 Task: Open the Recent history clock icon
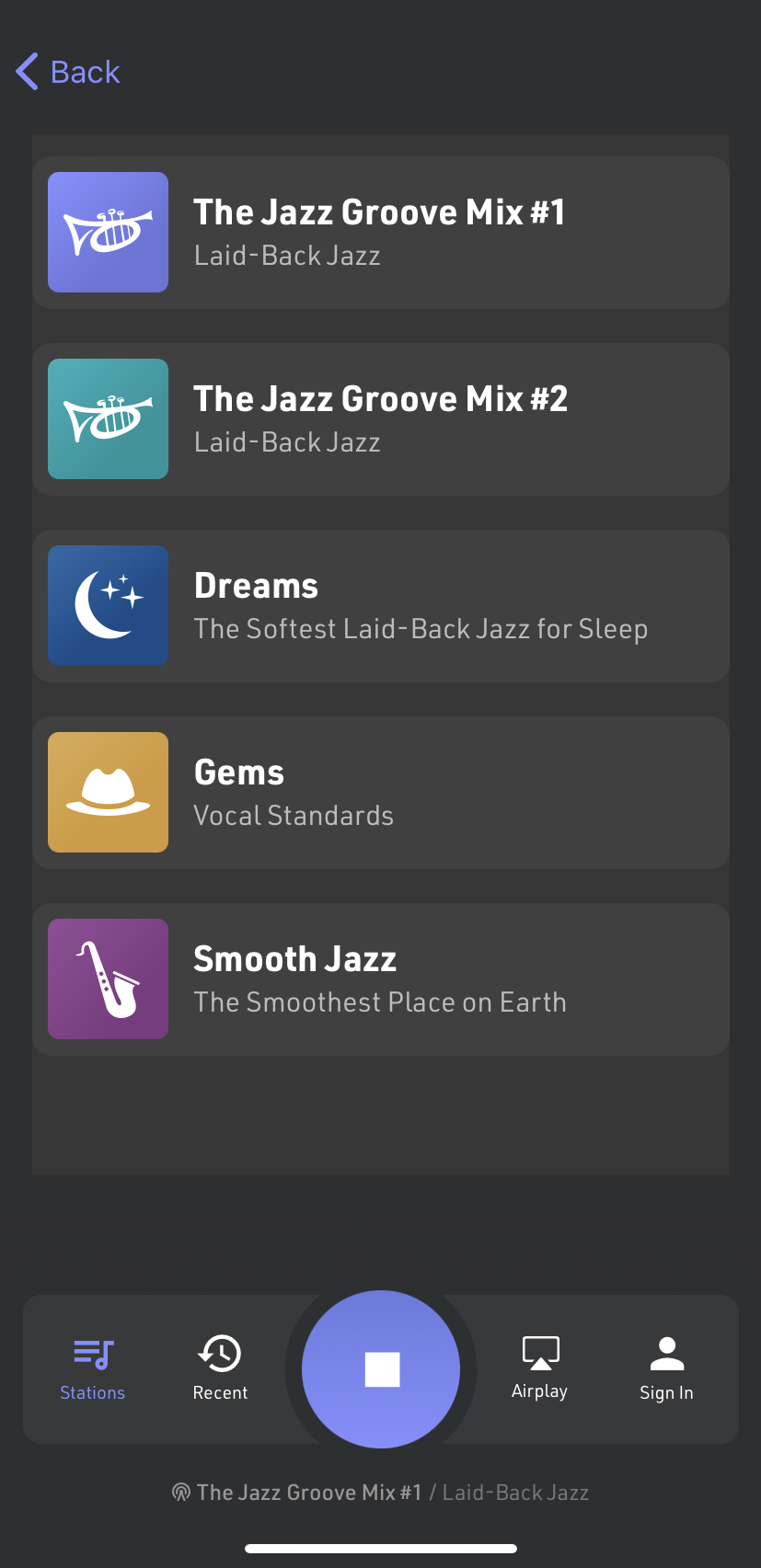220,1353
